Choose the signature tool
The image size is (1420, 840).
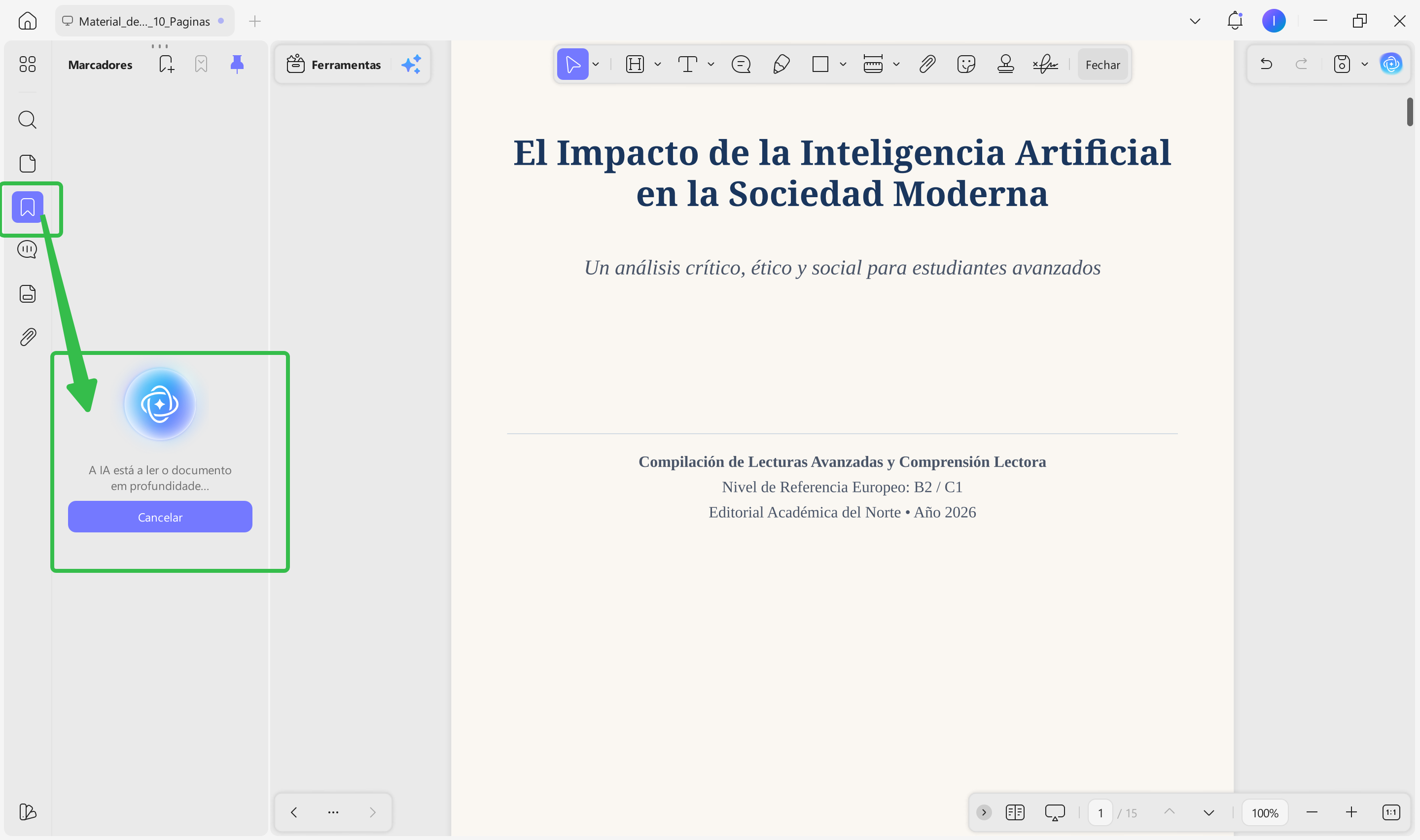[1045, 64]
